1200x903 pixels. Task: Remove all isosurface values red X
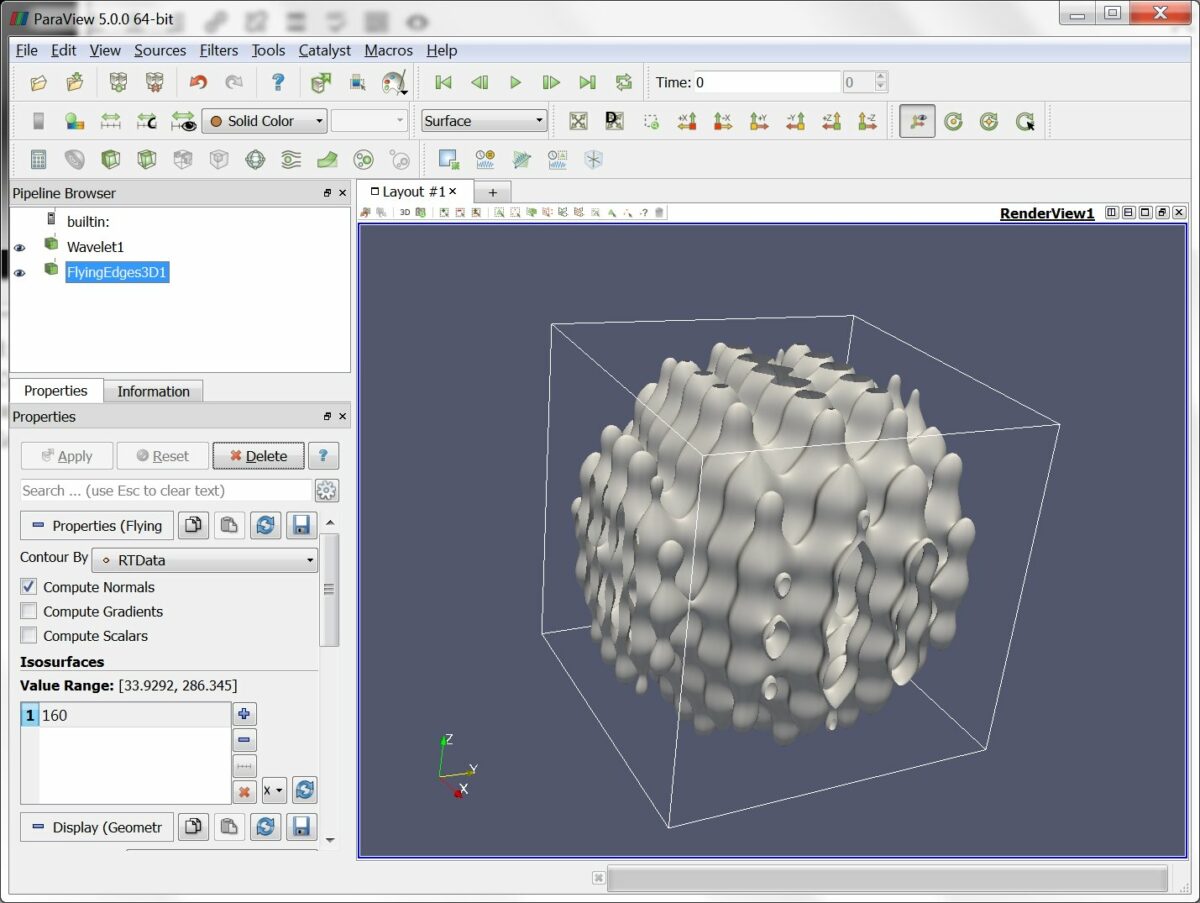245,792
